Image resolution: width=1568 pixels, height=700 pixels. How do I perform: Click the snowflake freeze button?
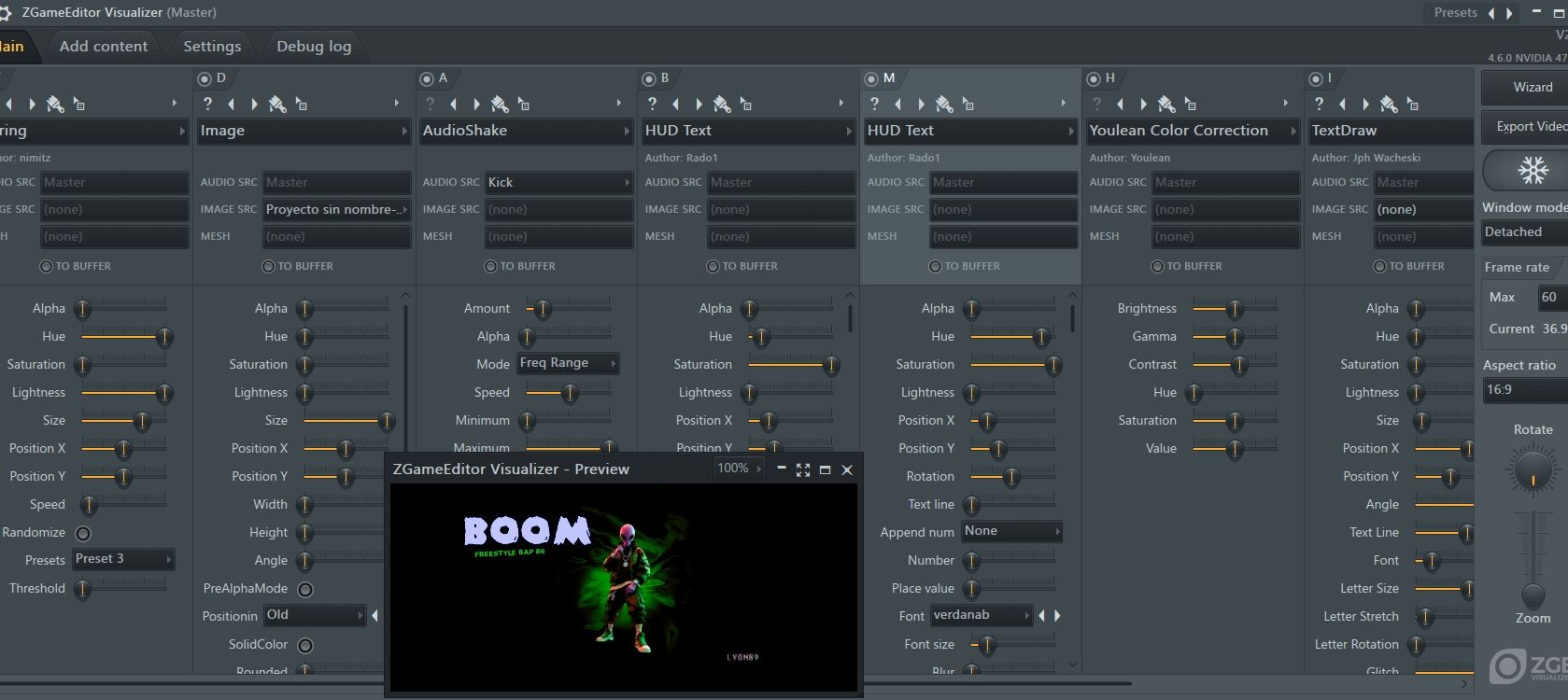pos(1532,170)
